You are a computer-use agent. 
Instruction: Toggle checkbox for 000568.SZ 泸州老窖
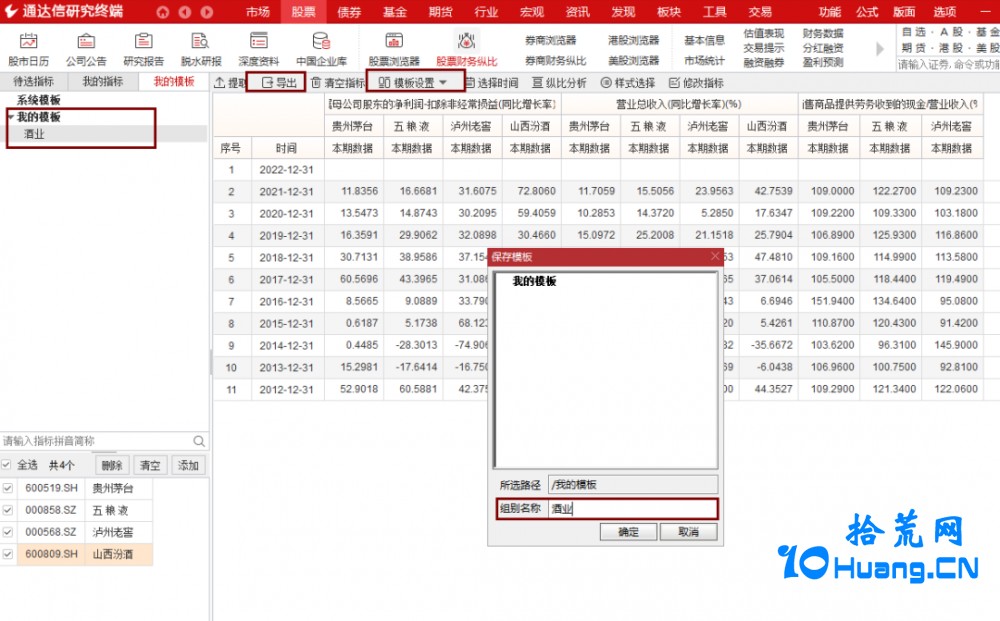click(8, 532)
